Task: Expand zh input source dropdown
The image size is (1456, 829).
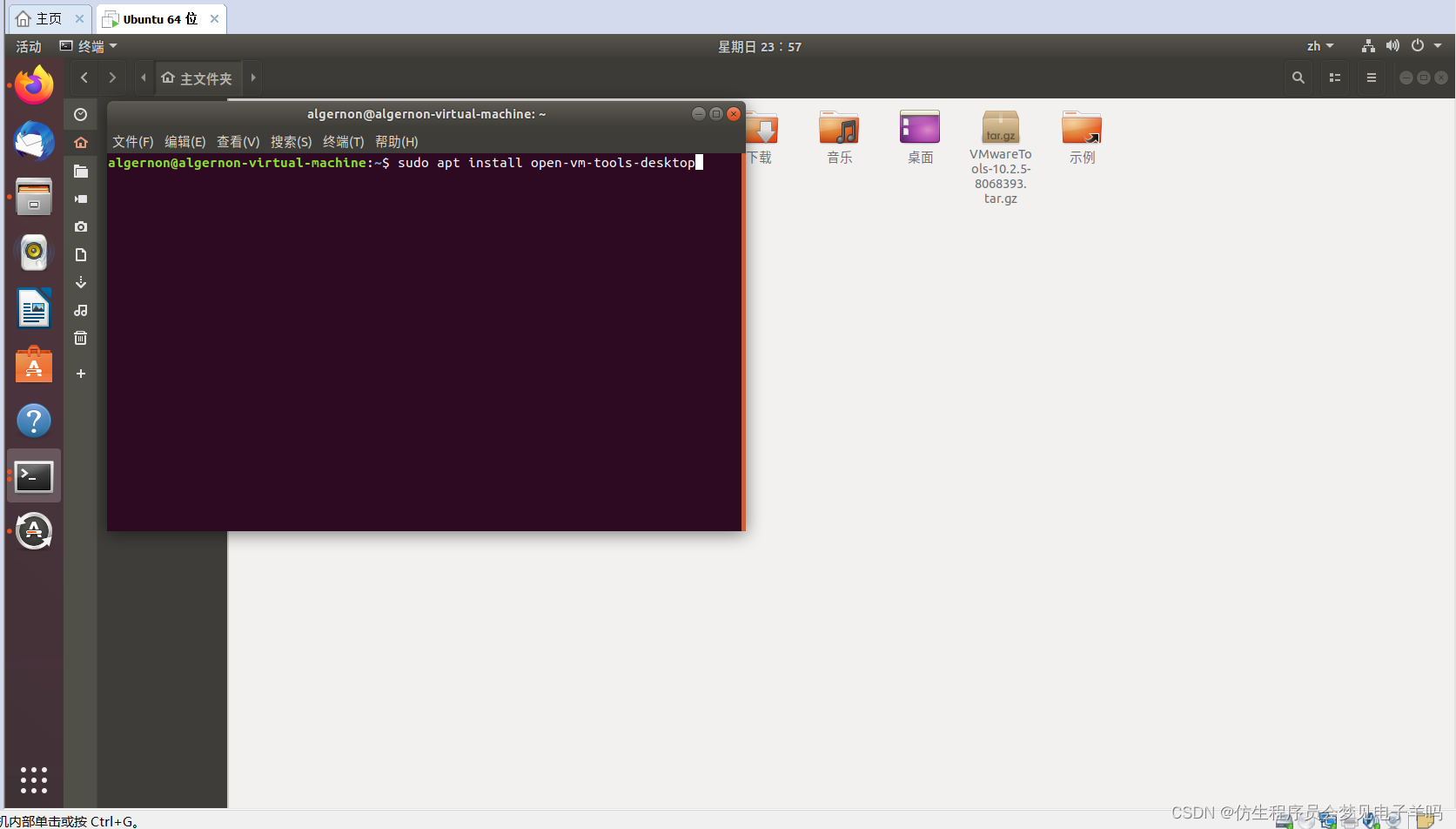Action: (1320, 46)
